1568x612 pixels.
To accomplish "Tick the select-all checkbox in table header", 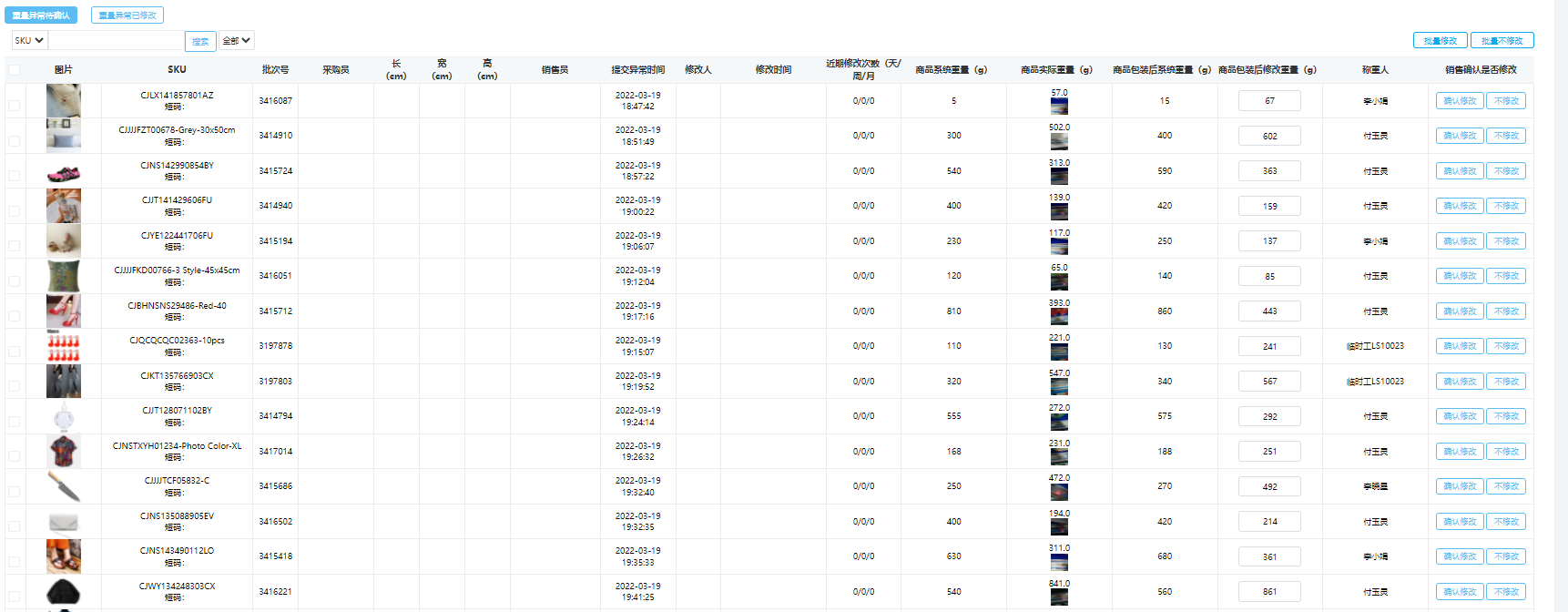I will point(14,70).
